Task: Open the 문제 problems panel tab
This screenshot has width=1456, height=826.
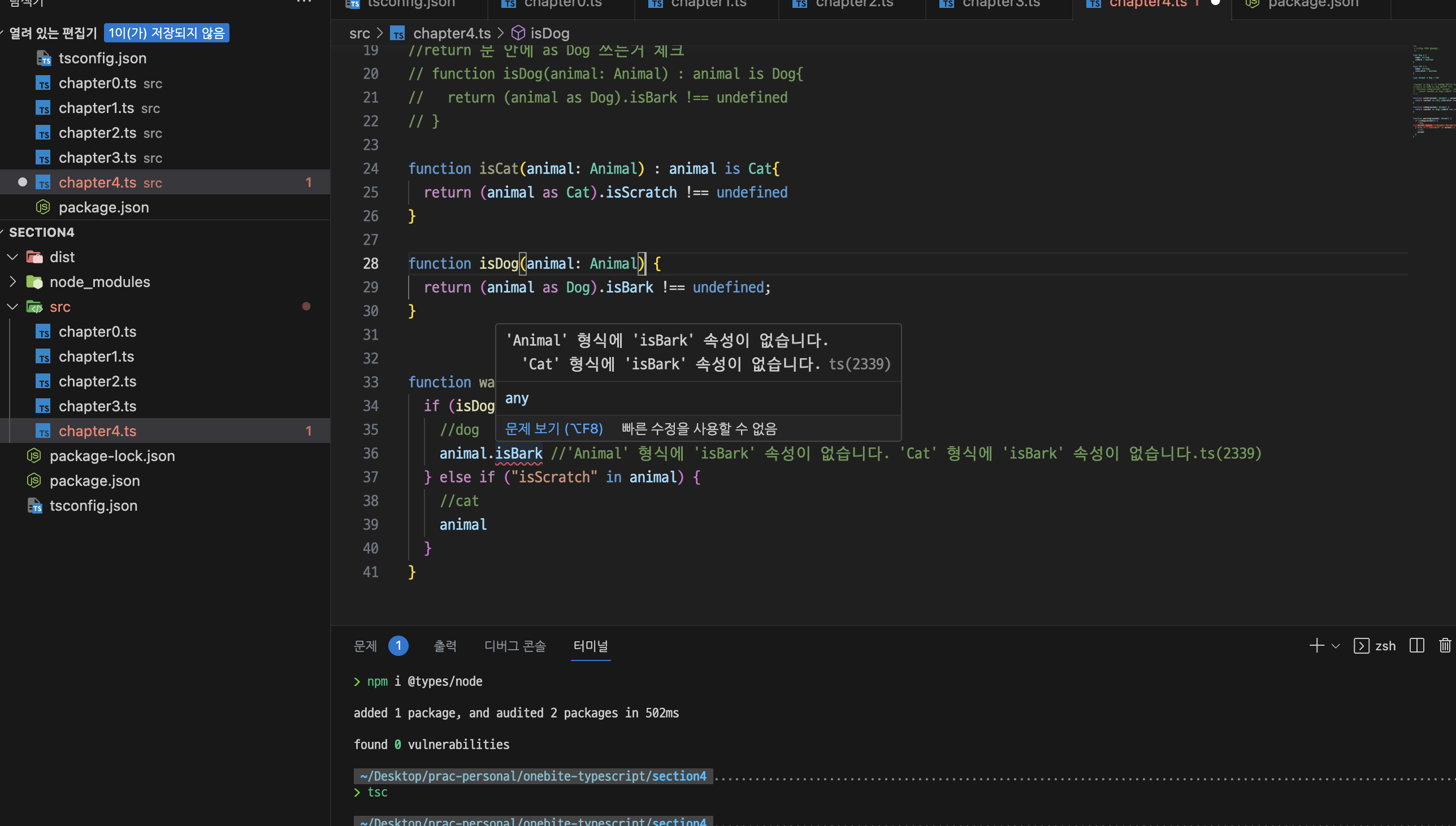Action: (x=365, y=646)
